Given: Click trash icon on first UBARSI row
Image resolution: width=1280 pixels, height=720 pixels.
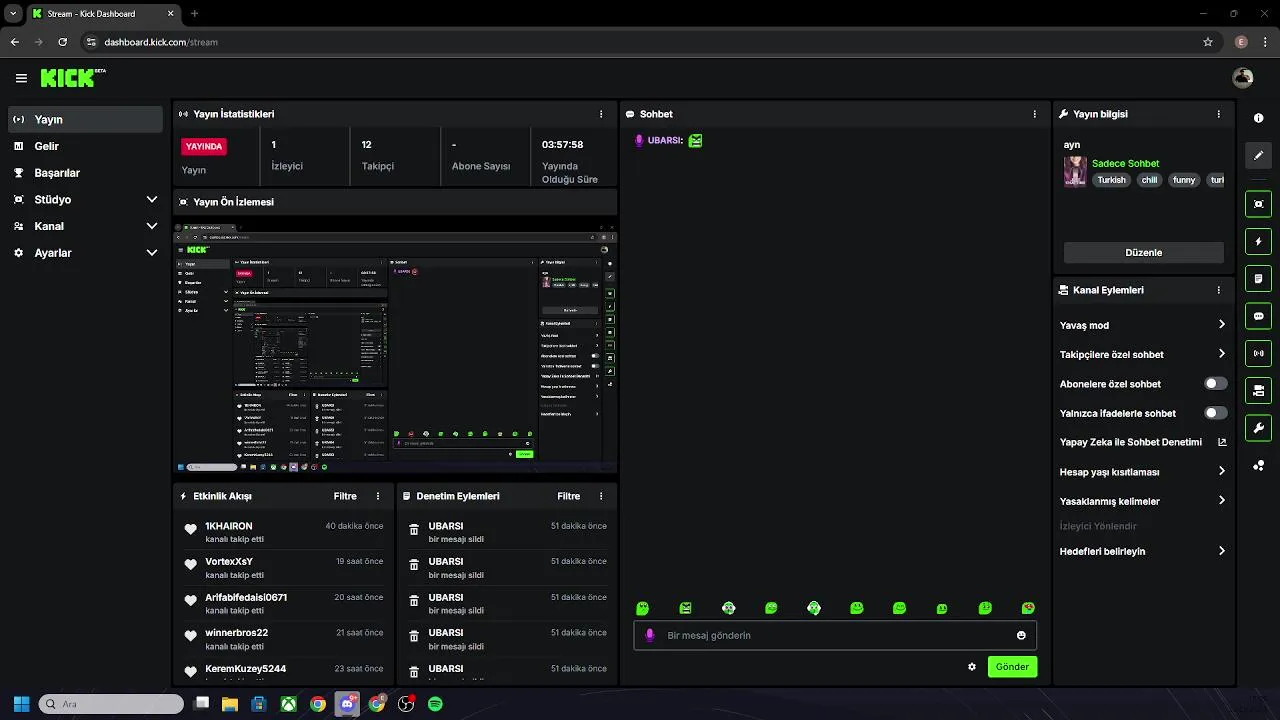Looking at the screenshot, I should click(x=414, y=530).
